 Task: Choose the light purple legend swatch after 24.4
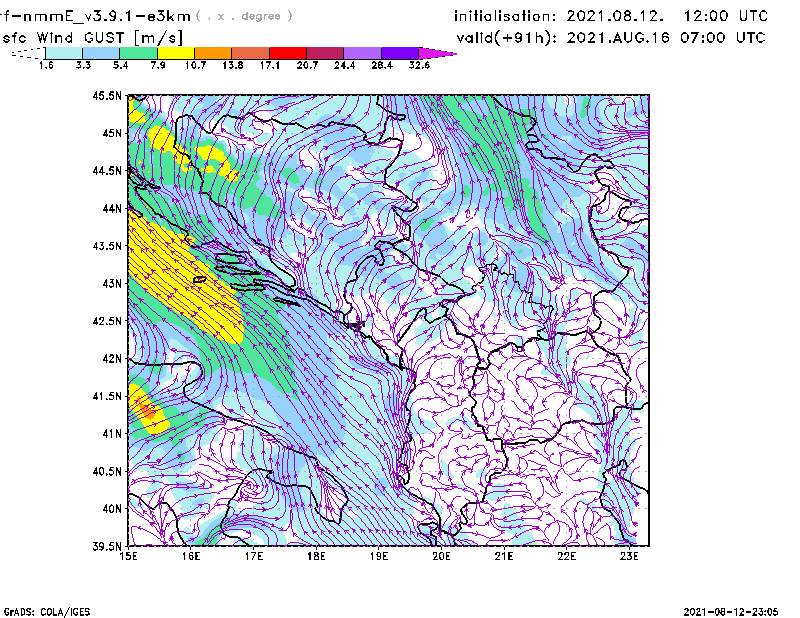coord(363,53)
